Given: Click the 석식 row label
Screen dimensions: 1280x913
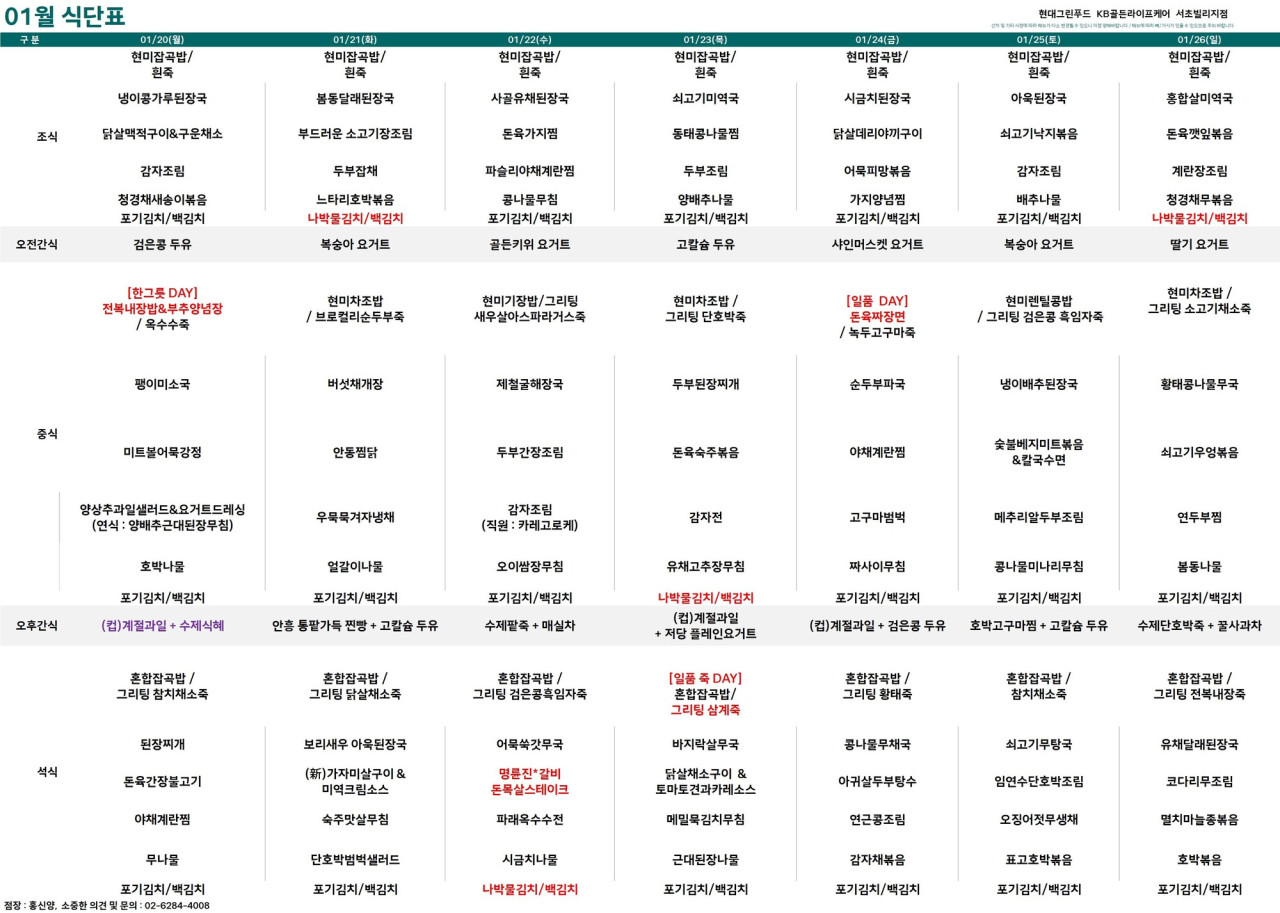Looking at the screenshot, I should coord(47,772).
